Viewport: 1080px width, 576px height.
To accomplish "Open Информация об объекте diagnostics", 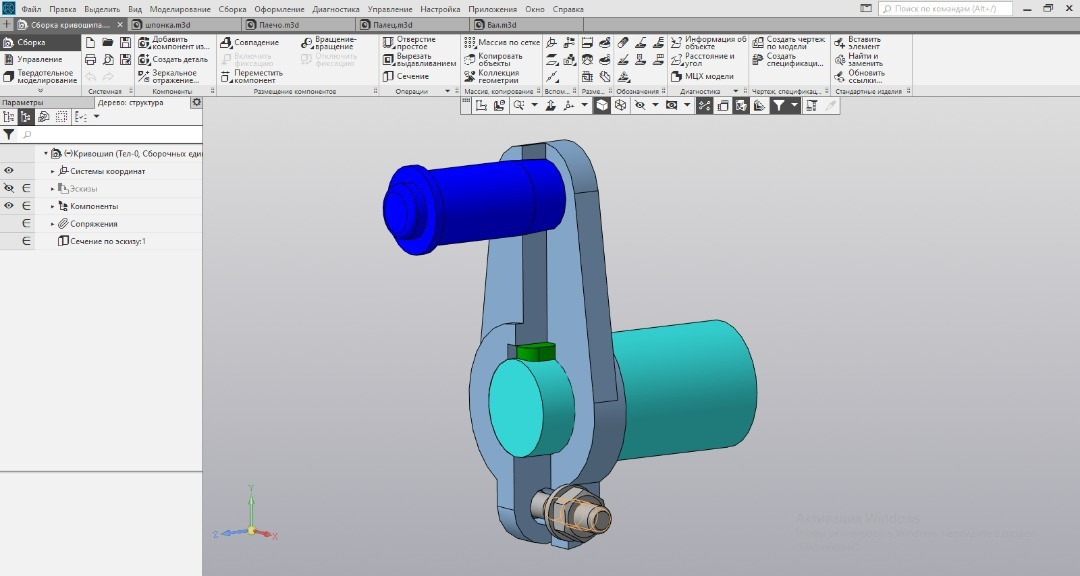I will pos(676,43).
